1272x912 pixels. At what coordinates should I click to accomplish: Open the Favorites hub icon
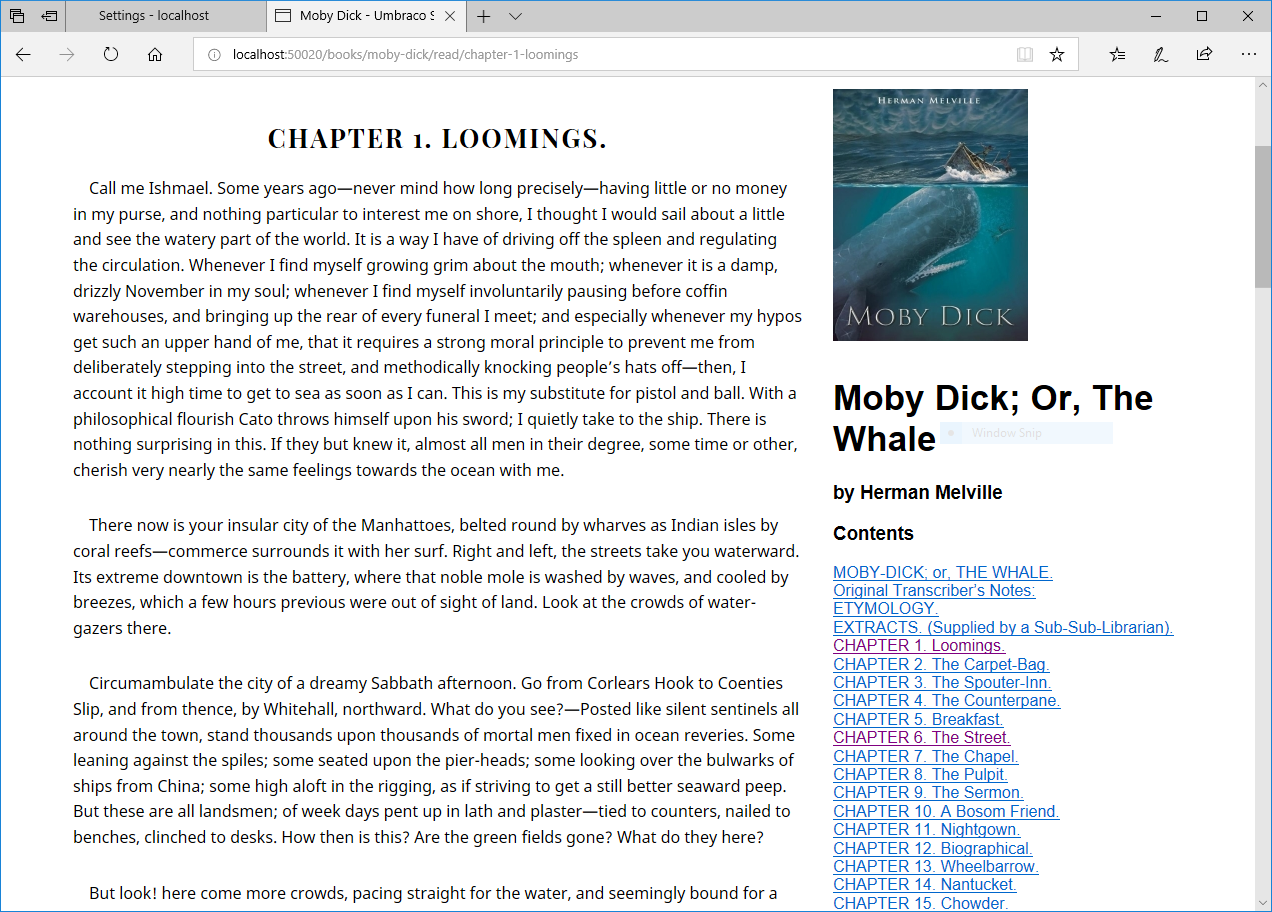click(1117, 55)
